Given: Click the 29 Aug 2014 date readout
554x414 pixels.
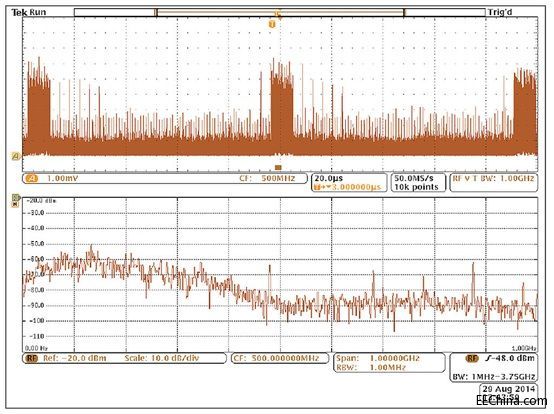Looking at the screenshot, I should 508,389.
